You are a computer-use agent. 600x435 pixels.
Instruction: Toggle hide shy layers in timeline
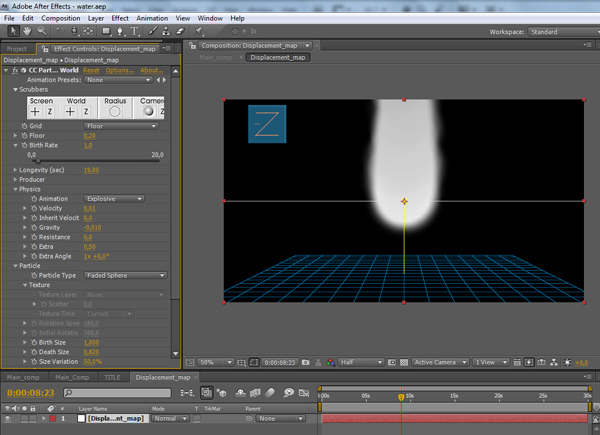(240, 393)
